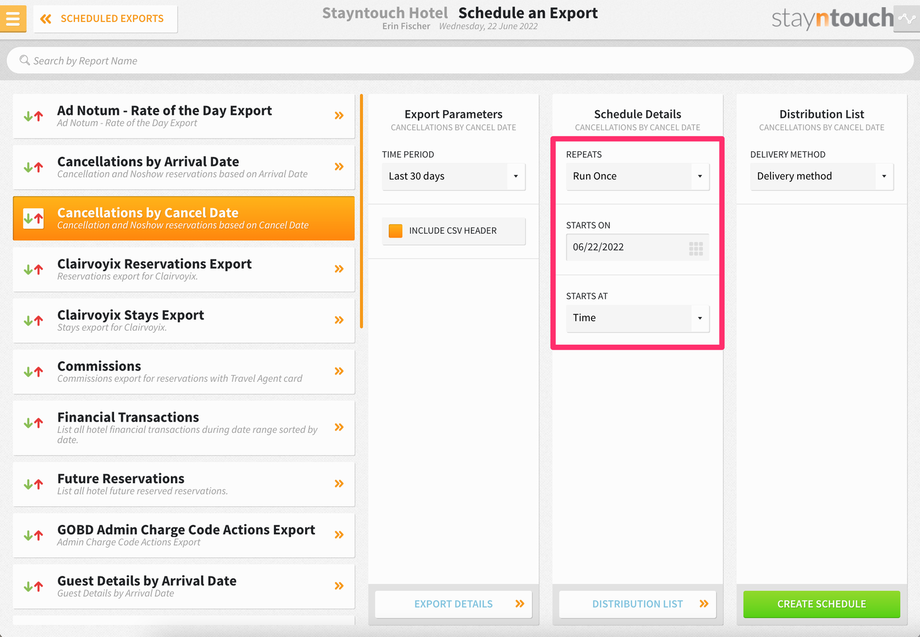The height and width of the screenshot is (637, 920).
Task: Focus the Search by Report Name field
Action: tap(460, 60)
